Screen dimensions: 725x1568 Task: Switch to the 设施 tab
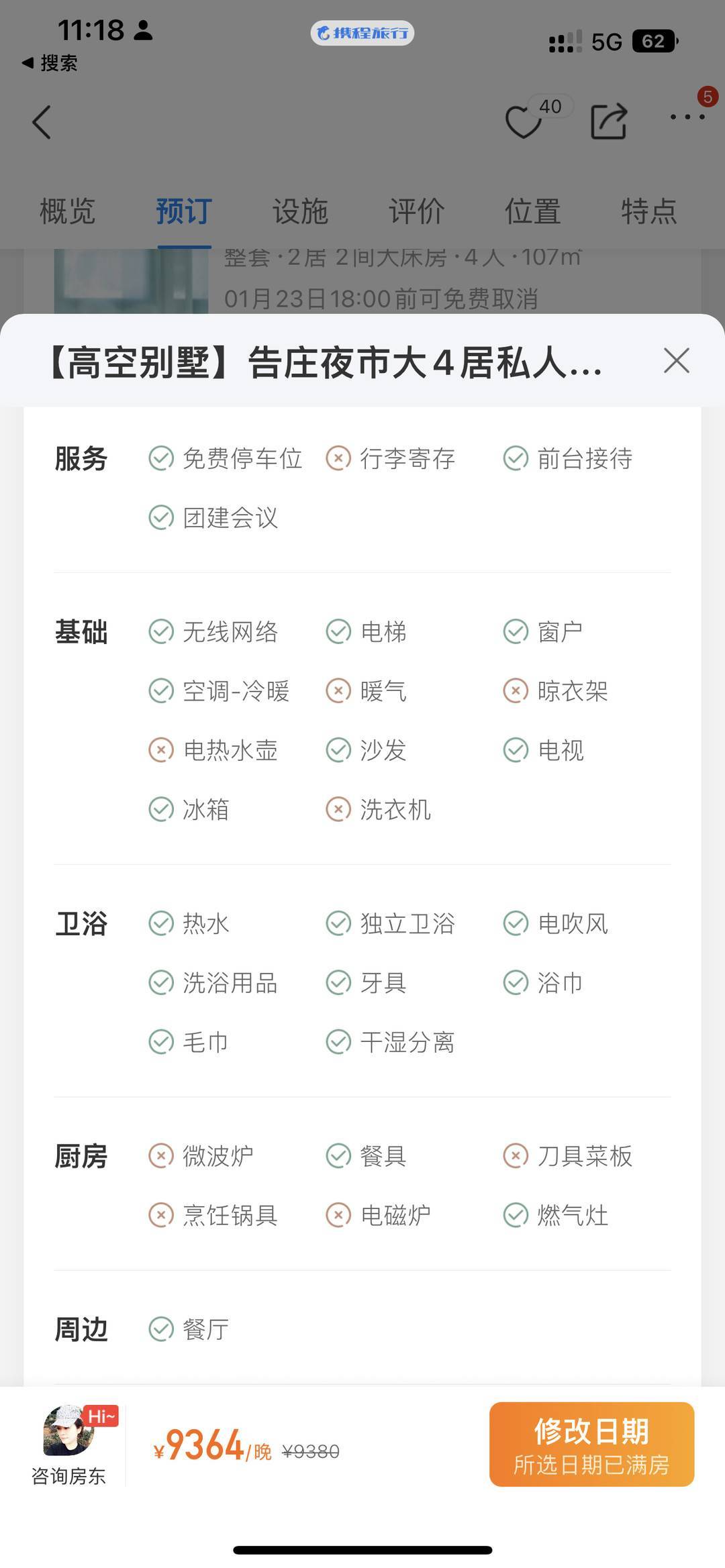pyautogui.click(x=300, y=211)
